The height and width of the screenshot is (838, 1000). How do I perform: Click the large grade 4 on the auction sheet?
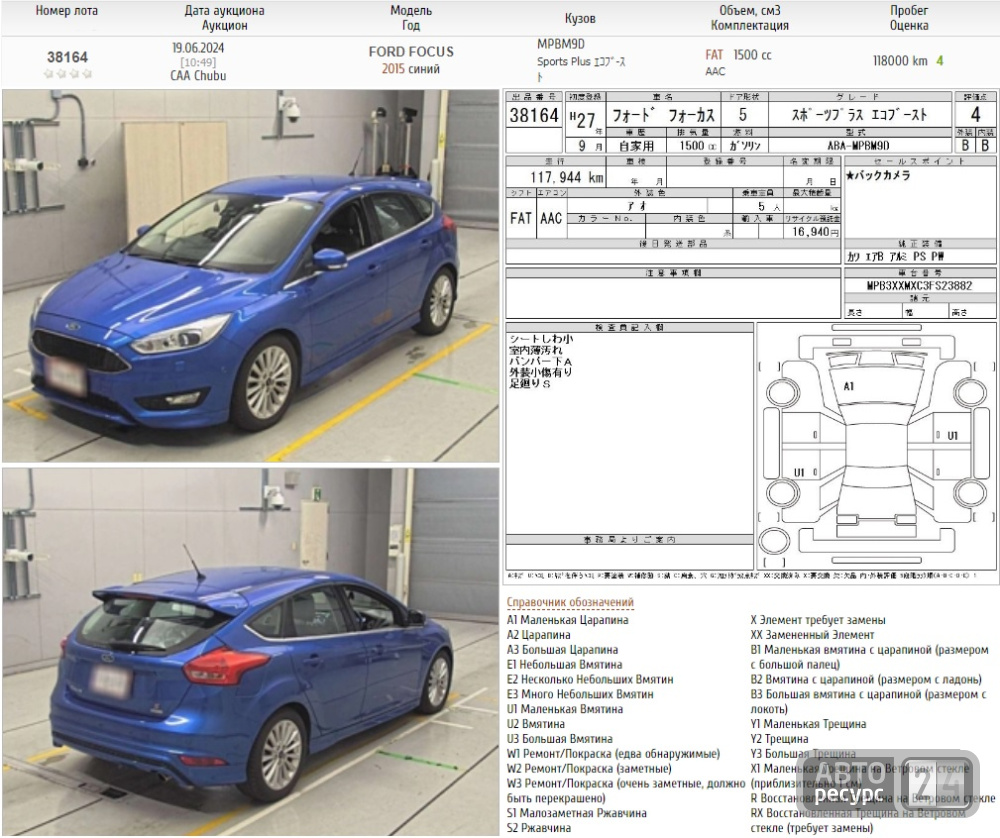point(974,115)
